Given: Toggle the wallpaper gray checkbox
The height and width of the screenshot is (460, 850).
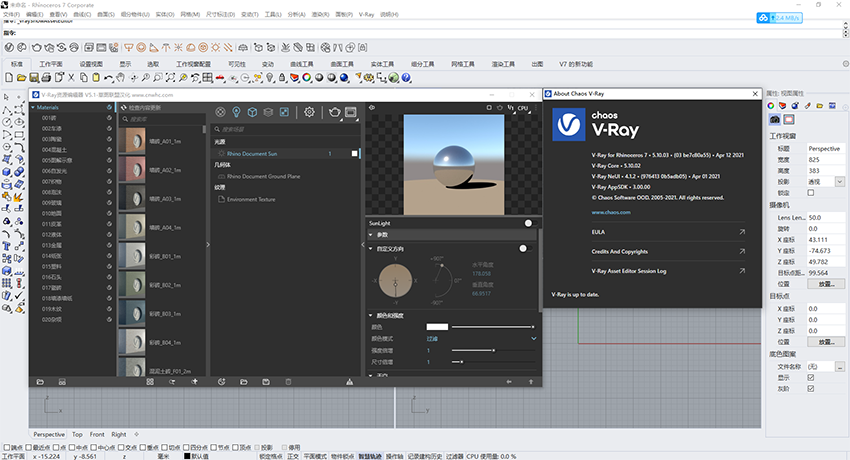Looking at the screenshot, I should click(811, 388).
